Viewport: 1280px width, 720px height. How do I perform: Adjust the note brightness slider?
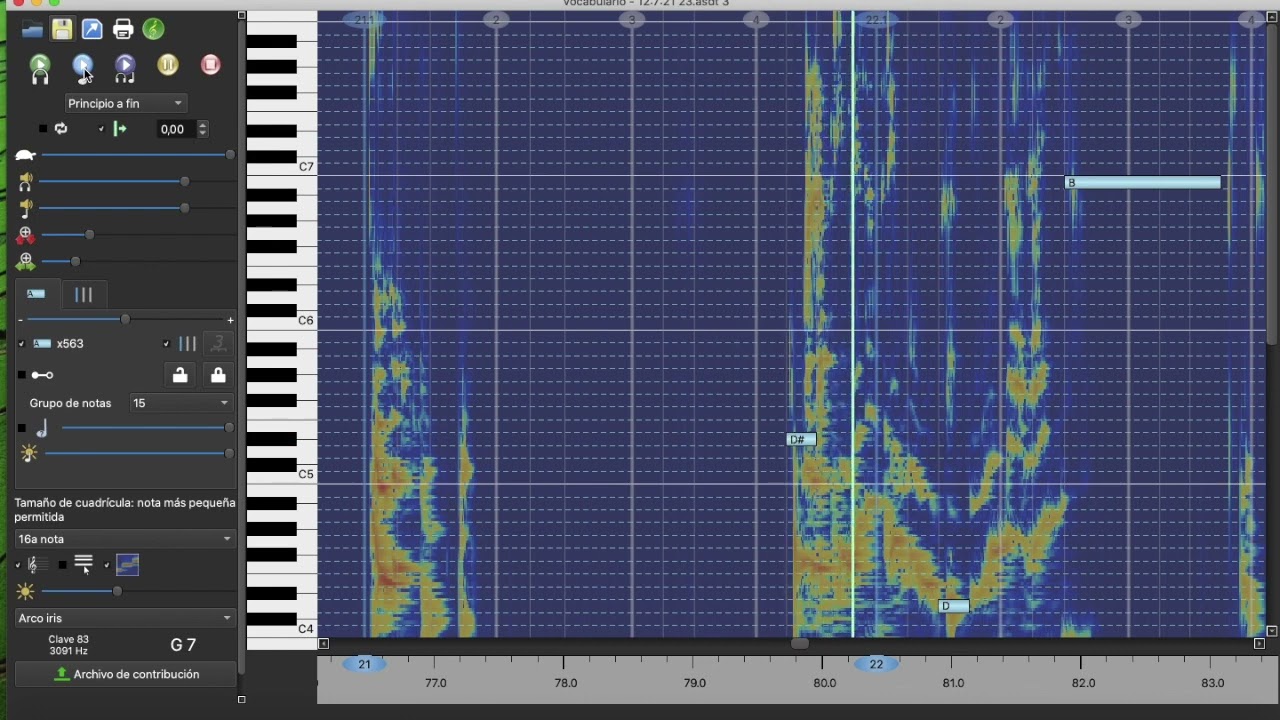tap(140, 454)
